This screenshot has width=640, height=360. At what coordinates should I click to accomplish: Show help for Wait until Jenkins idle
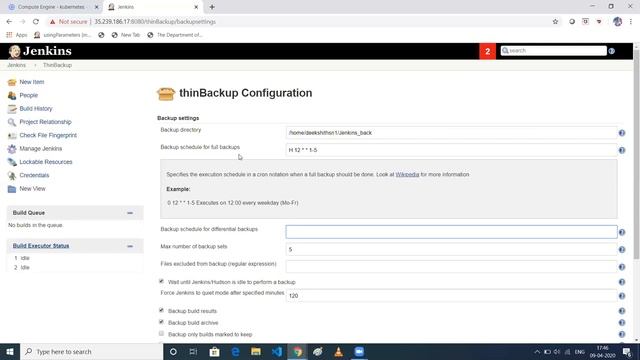(622, 282)
